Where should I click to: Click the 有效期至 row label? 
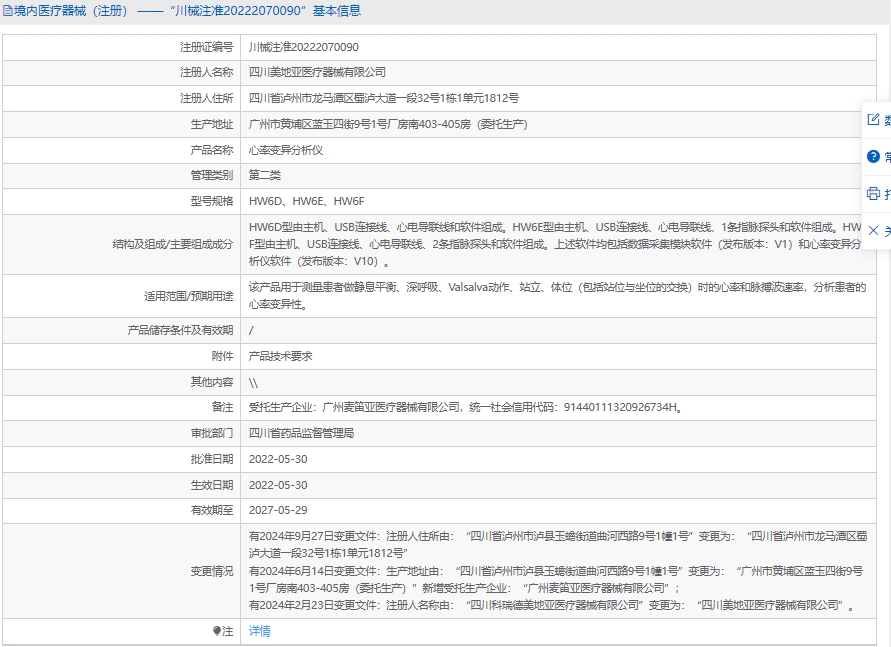(212, 510)
